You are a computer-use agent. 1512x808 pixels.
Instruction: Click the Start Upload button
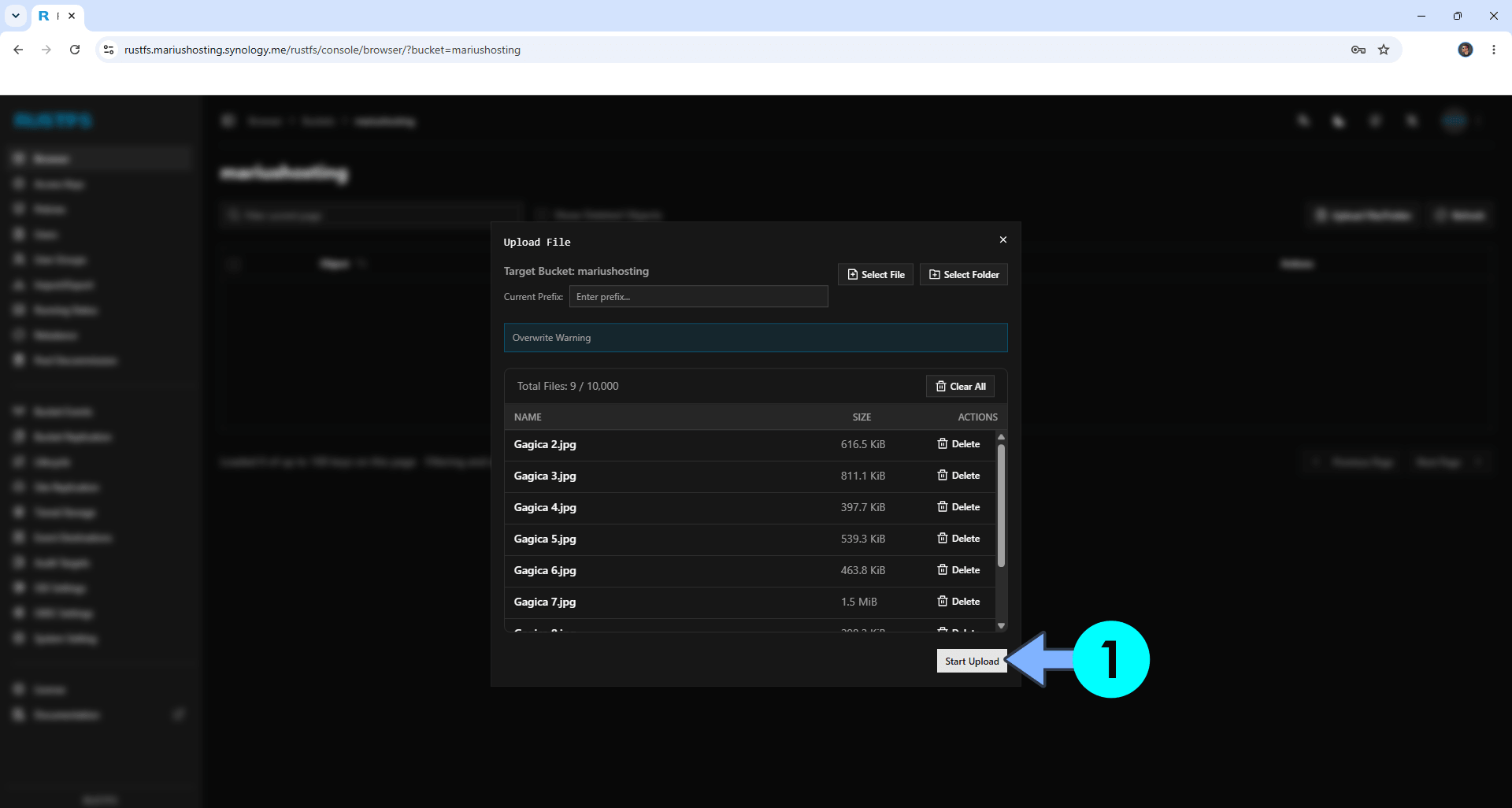(x=972, y=662)
